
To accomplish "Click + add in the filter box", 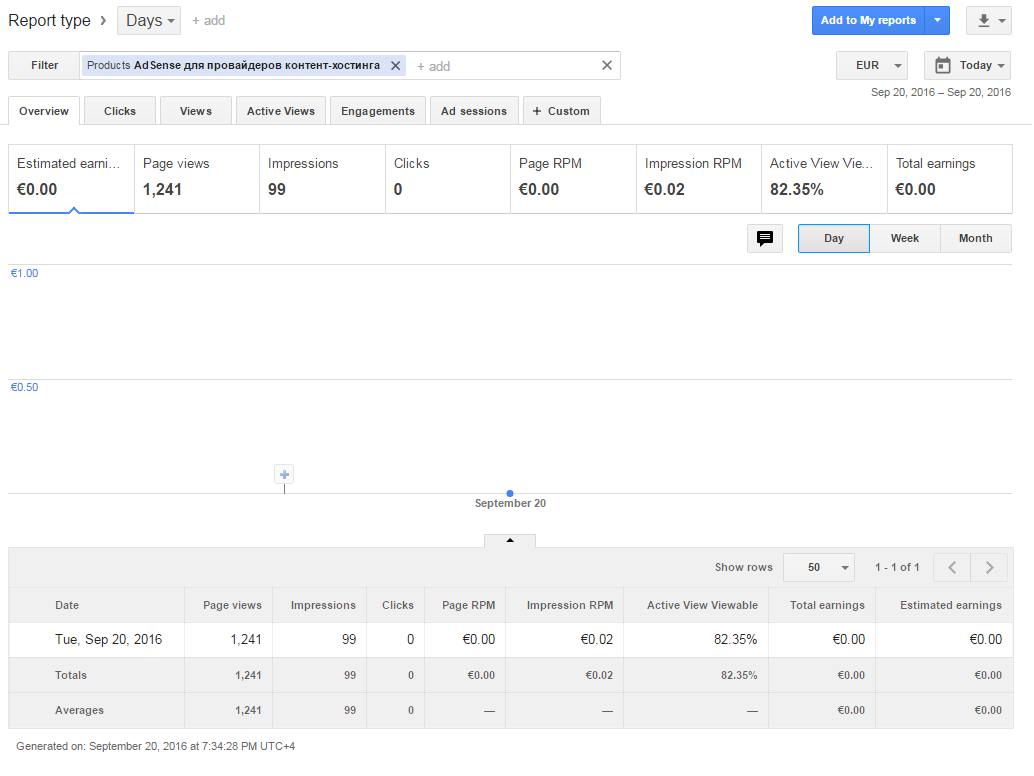I will click(x=433, y=66).
